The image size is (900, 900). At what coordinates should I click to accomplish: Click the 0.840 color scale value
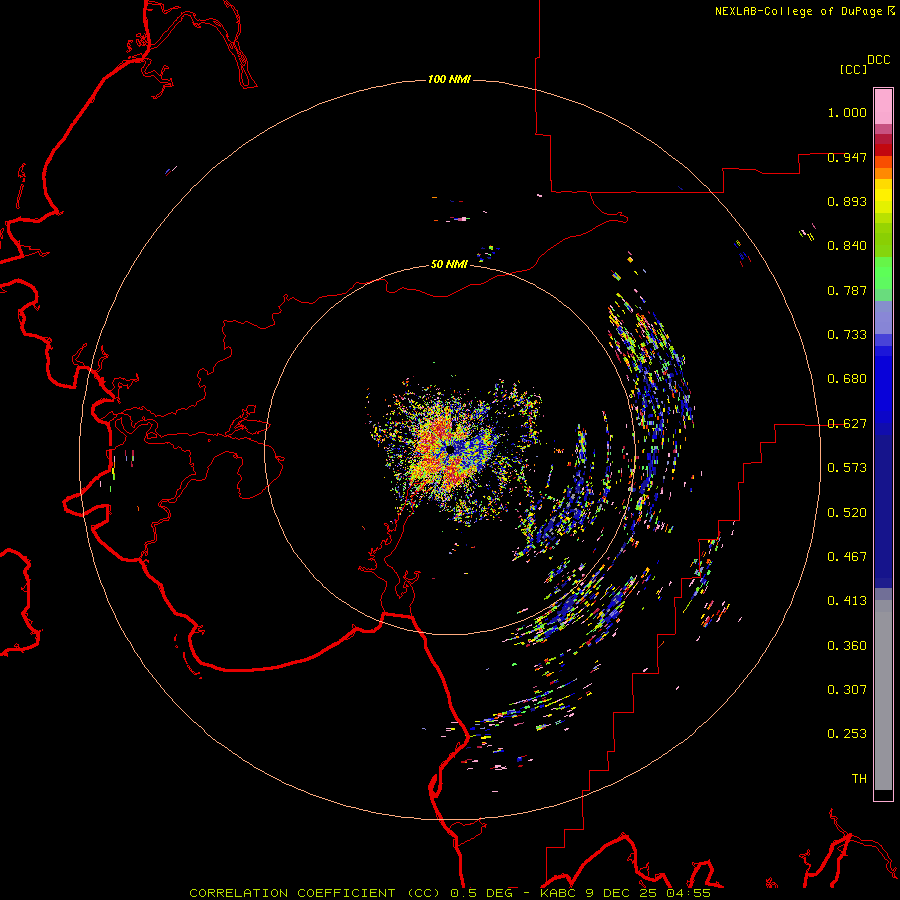(847, 246)
